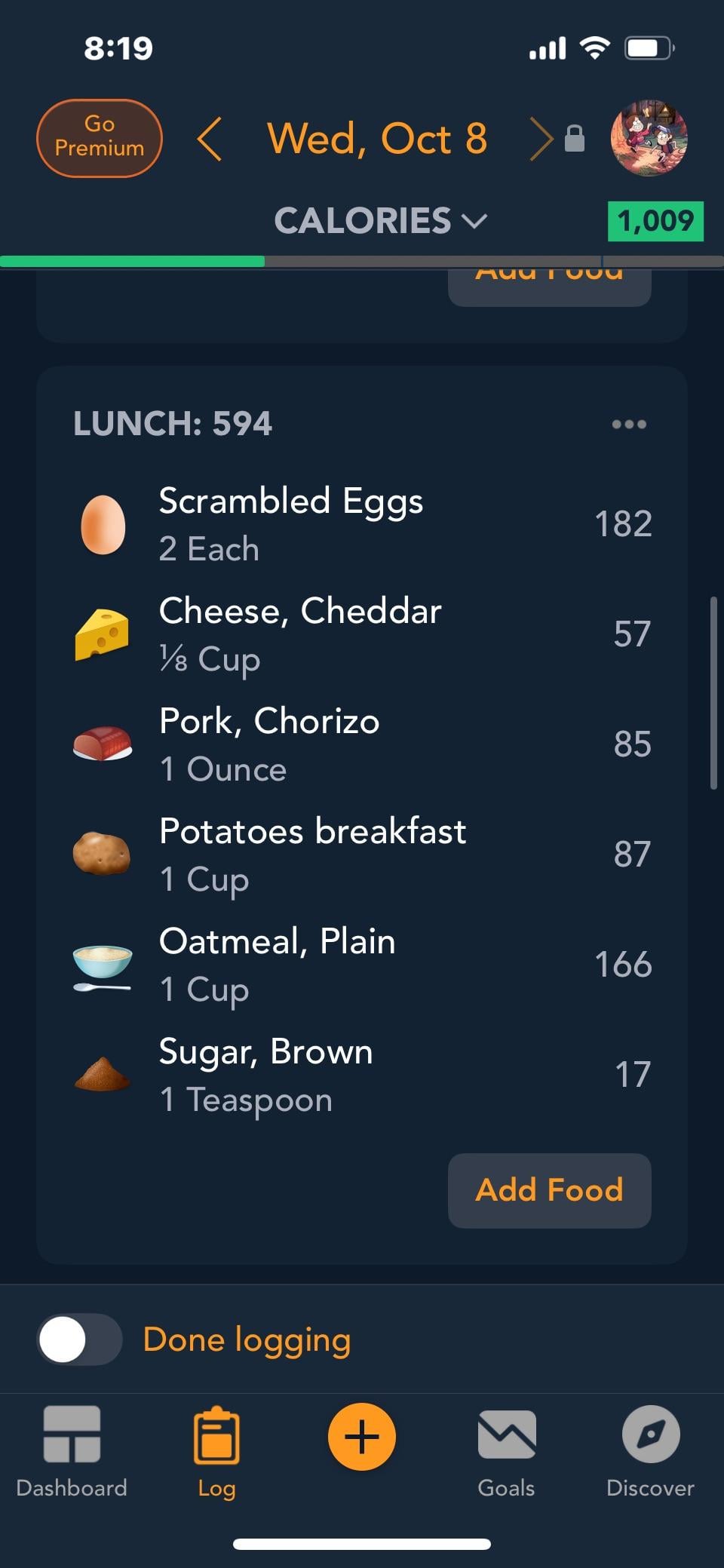This screenshot has height=1568, width=724.
Task: Tap the Brown Sugar pile icon
Action: (x=103, y=1074)
